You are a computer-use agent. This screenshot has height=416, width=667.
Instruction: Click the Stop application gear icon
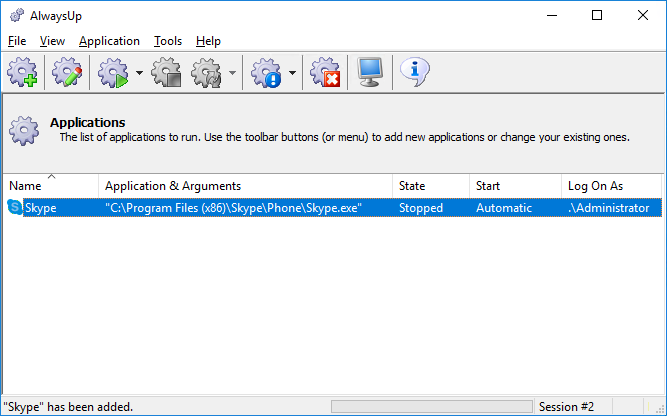coord(167,72)
